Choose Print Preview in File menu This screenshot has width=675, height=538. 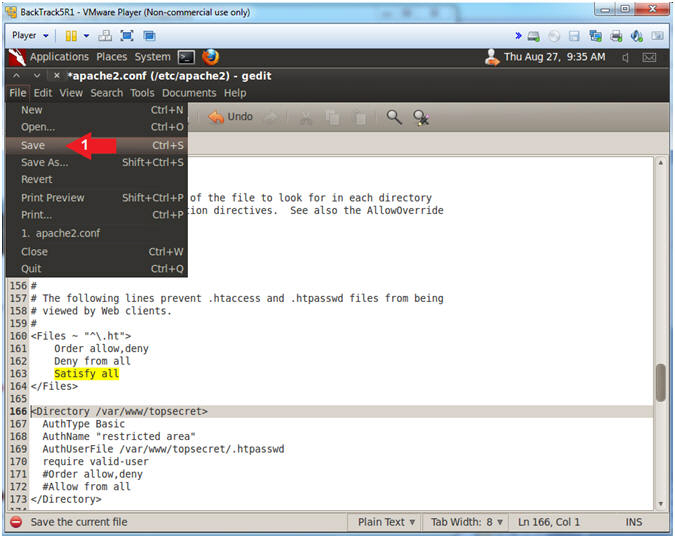point(97,198)
